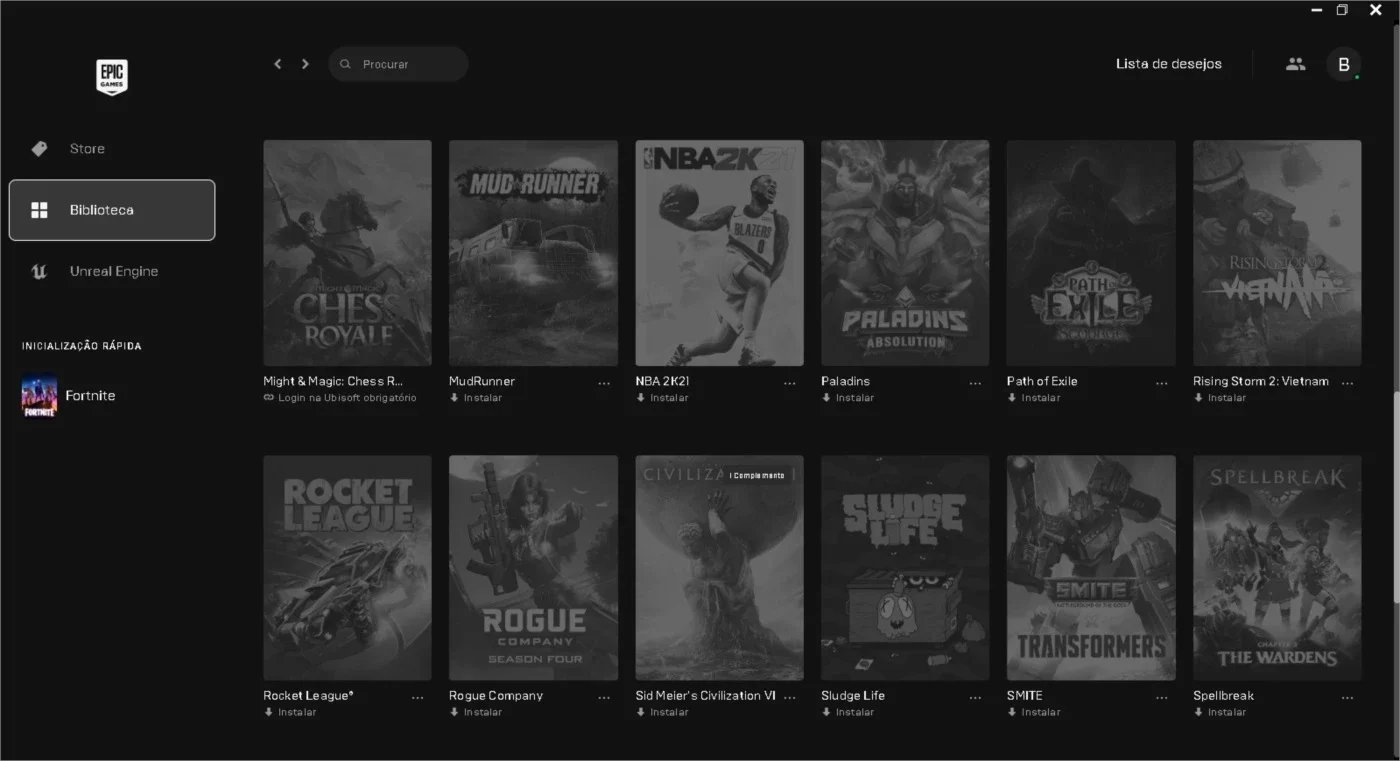Open Rising Storm 2 options menu
Image resolution: width=1400 pixels, height=761 pixels.
pyautogui.click(x=1348, y=383)
